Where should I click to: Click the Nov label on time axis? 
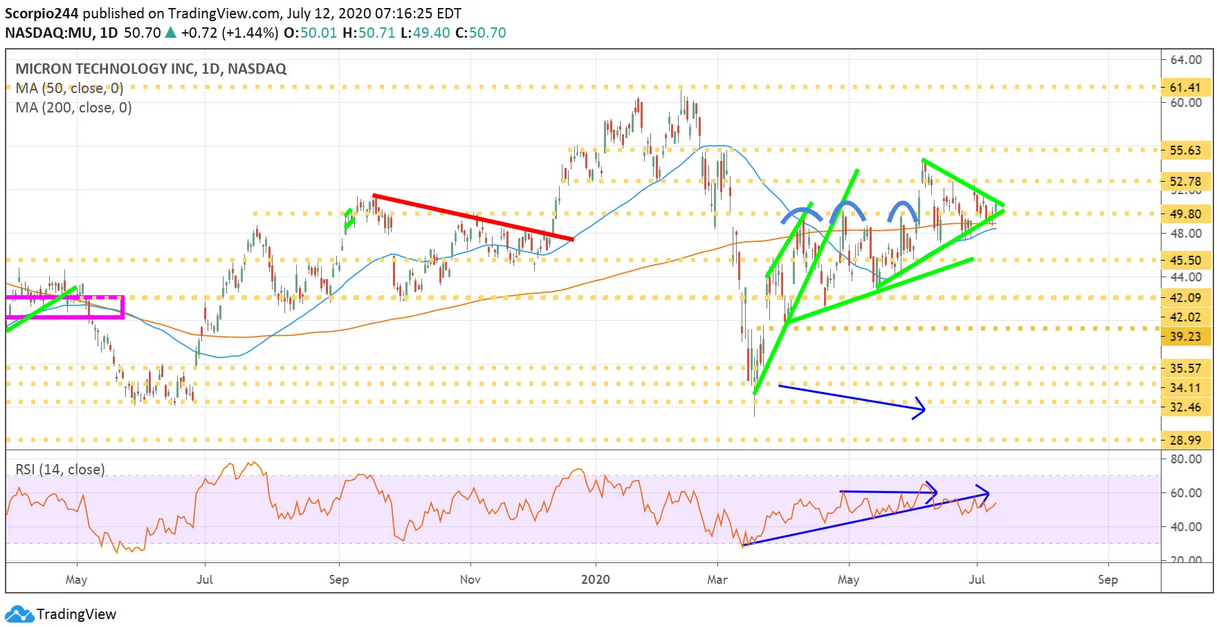pyautogui.click(x=471, y=579)
